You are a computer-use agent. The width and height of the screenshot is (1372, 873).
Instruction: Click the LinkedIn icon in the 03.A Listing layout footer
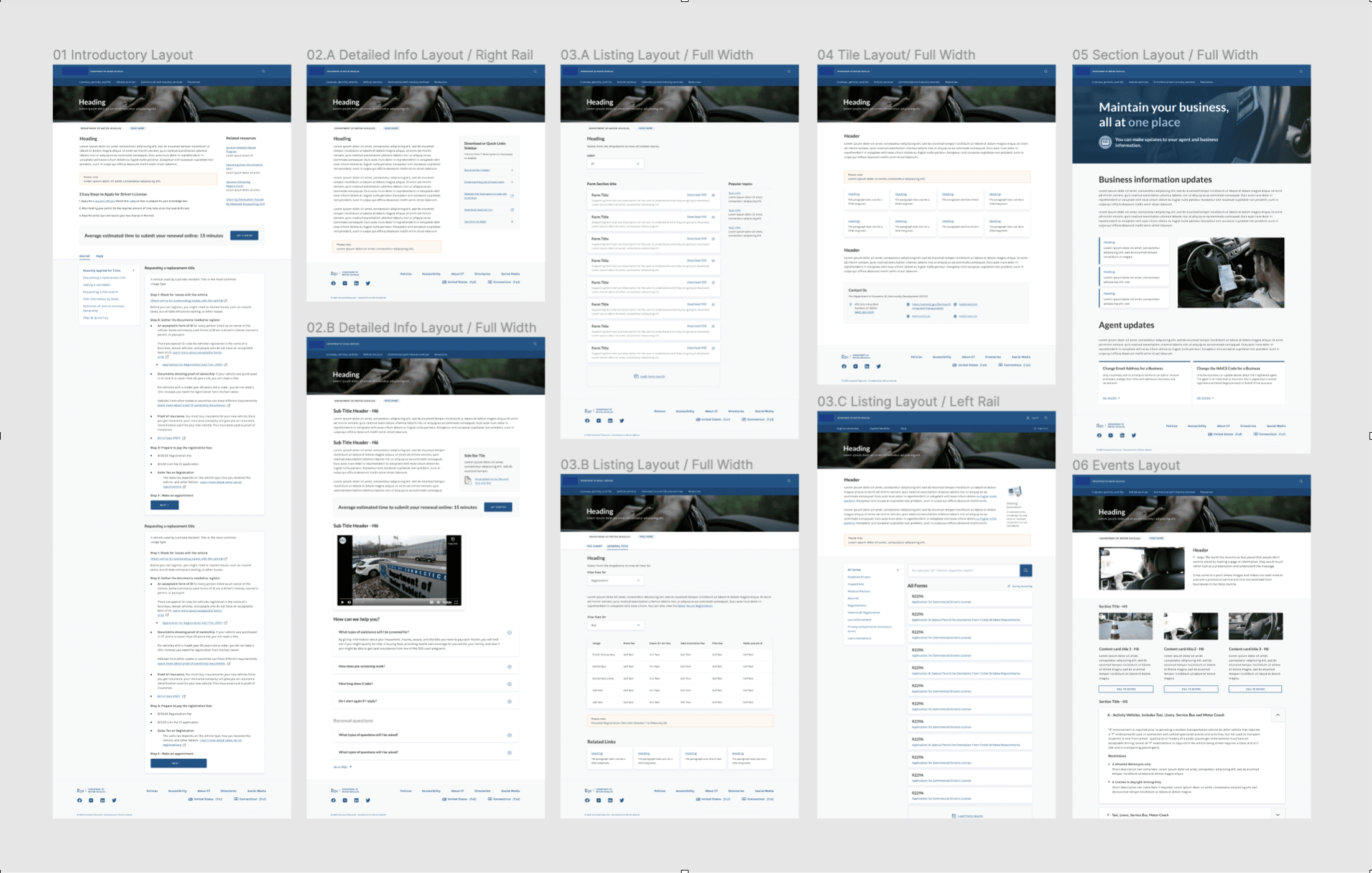pos(610,421)
